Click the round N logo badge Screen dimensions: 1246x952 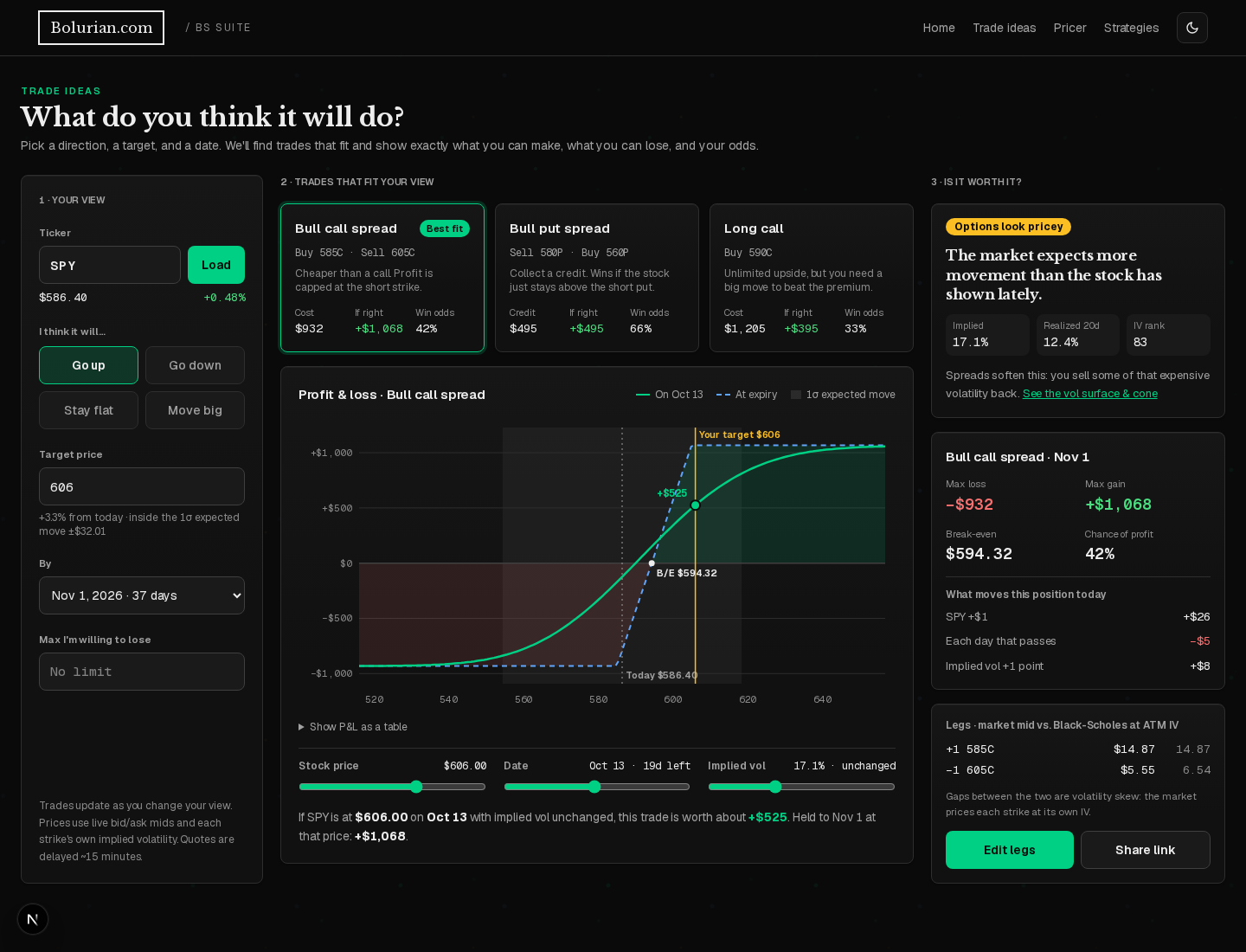pos(33,919)
